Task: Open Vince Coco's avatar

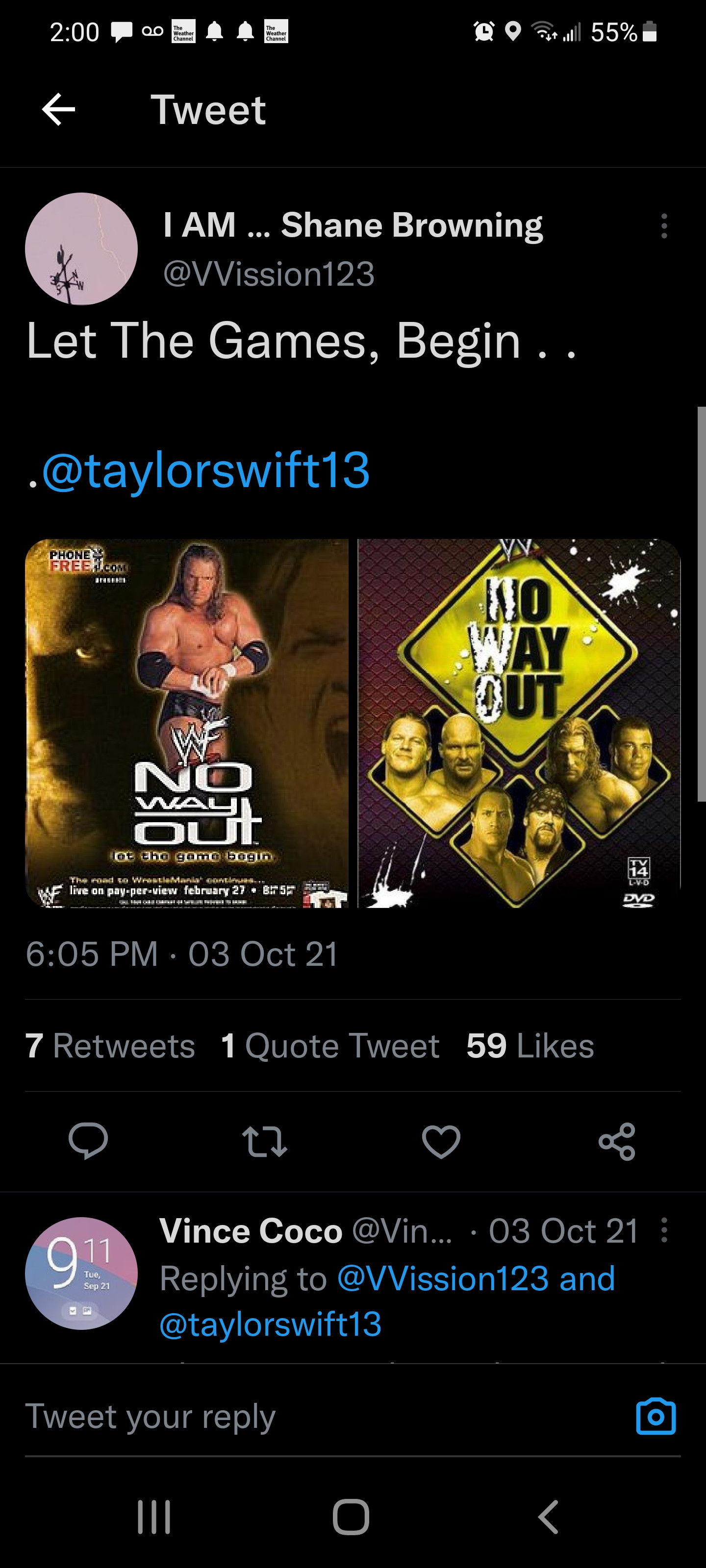Action: 81,1274
